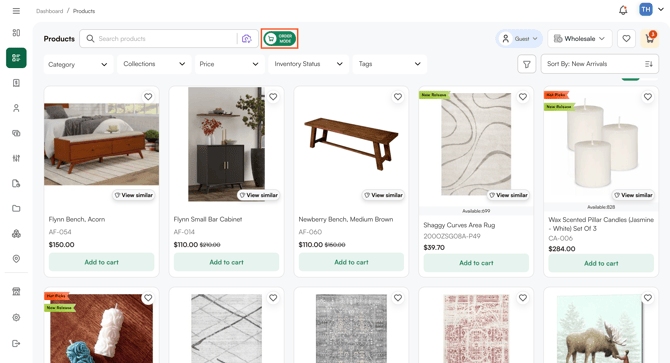Add Shaggy Curves Area Rug to cart
The image size is (670, 363).
[x=476, y=263]
